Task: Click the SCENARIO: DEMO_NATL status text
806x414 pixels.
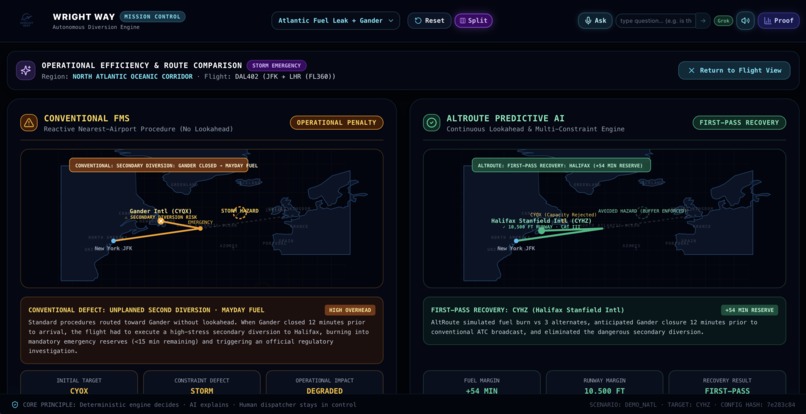Action: (621, 405)
